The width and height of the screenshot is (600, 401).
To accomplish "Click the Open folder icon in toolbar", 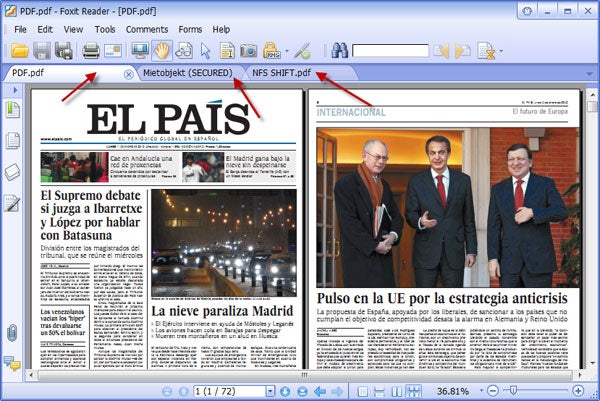I will [x=18, y=50].
